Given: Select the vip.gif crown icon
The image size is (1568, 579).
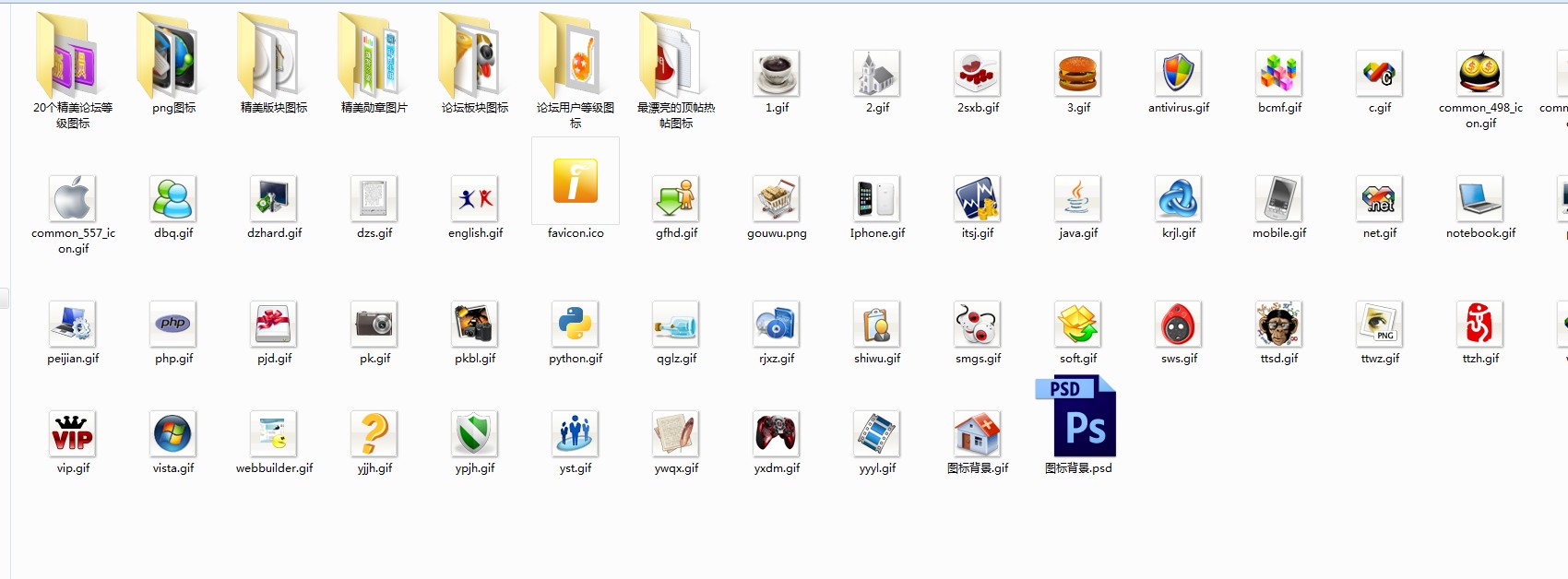Looking at the screenshot, I should (73, 434).
